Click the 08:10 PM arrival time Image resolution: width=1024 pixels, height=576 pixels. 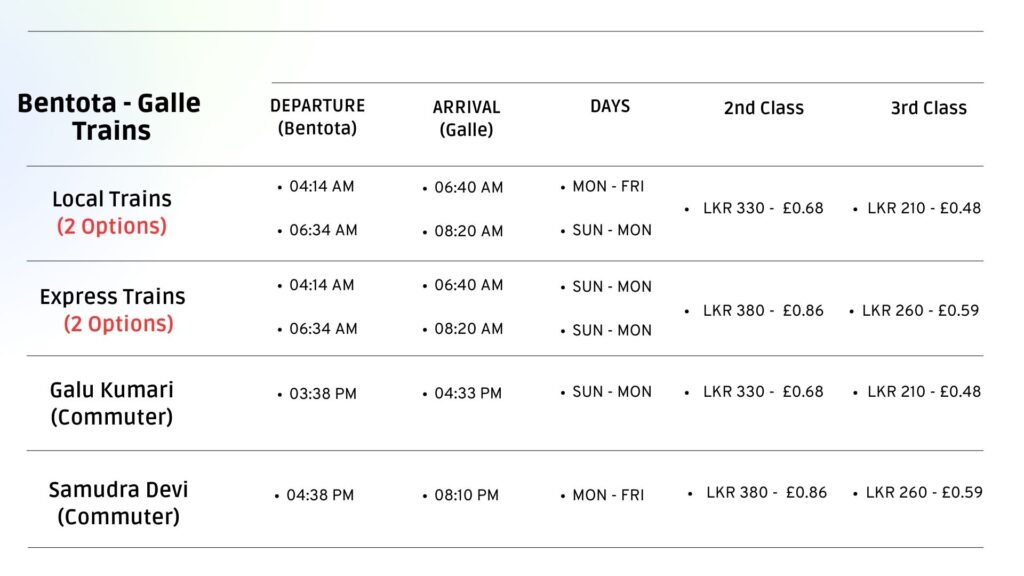[466, 495]
